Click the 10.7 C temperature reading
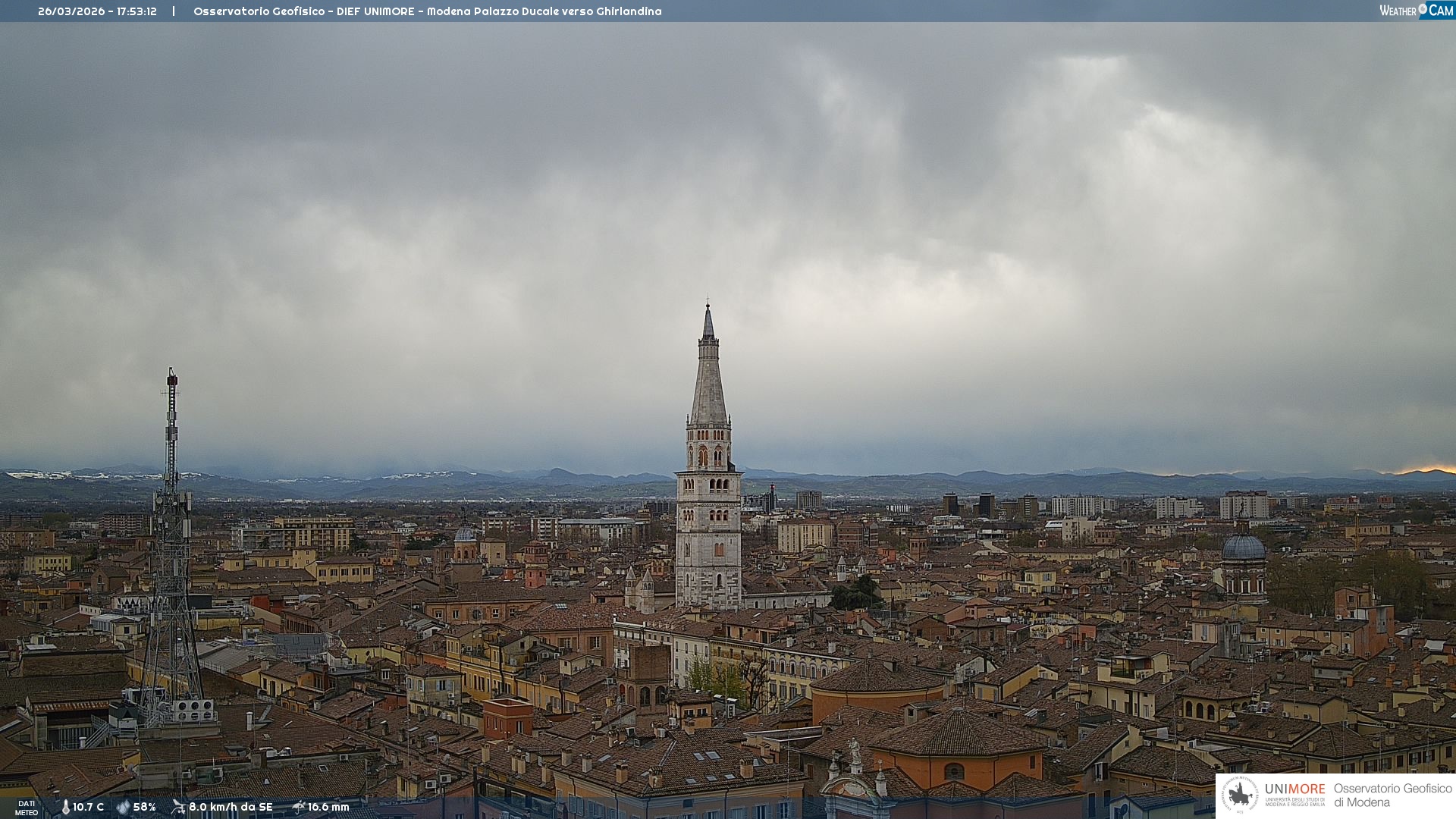1456x819 pixels. coord(88,808)
